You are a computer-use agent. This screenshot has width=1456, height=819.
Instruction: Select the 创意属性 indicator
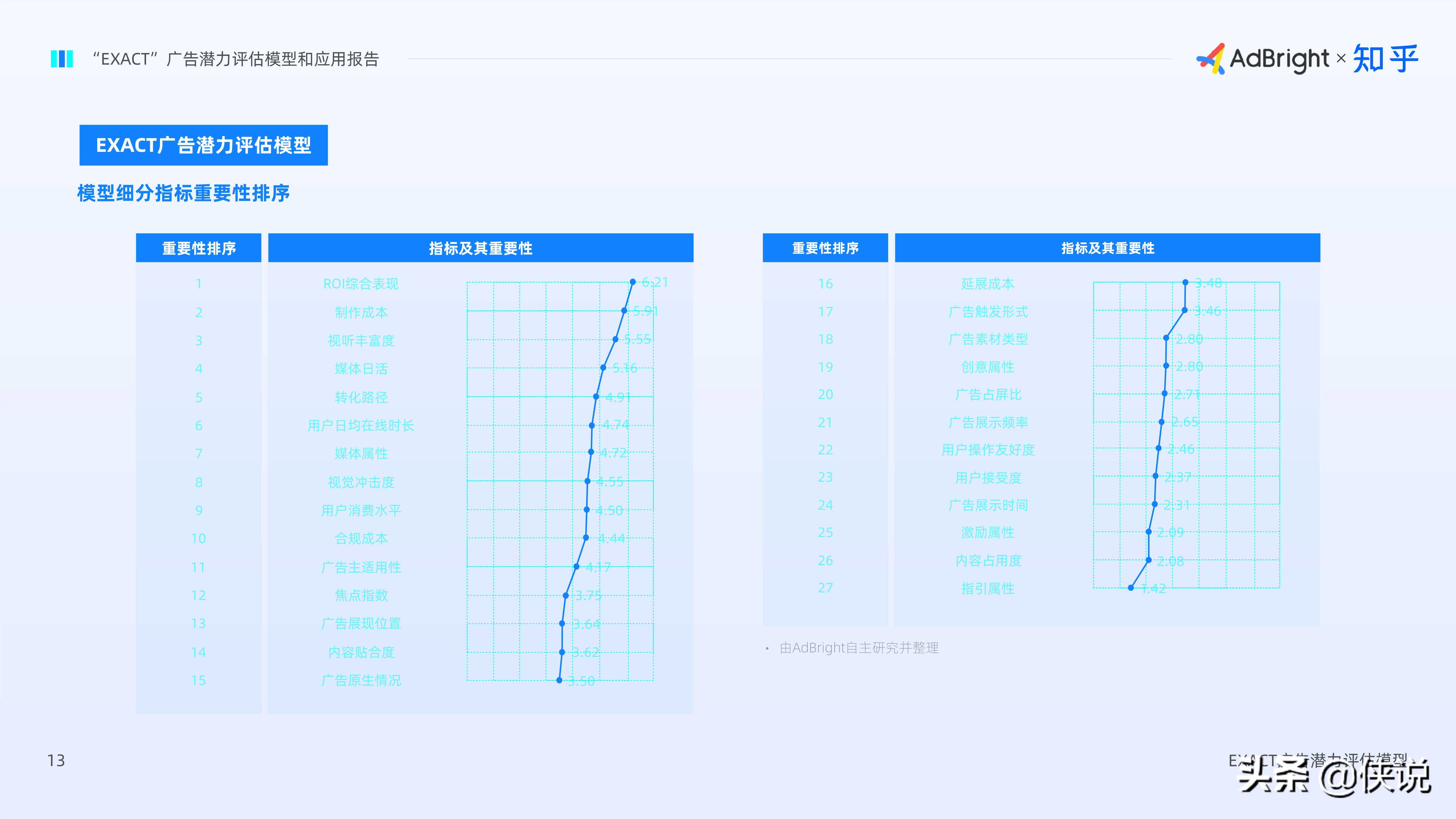(x=988, y=367)
